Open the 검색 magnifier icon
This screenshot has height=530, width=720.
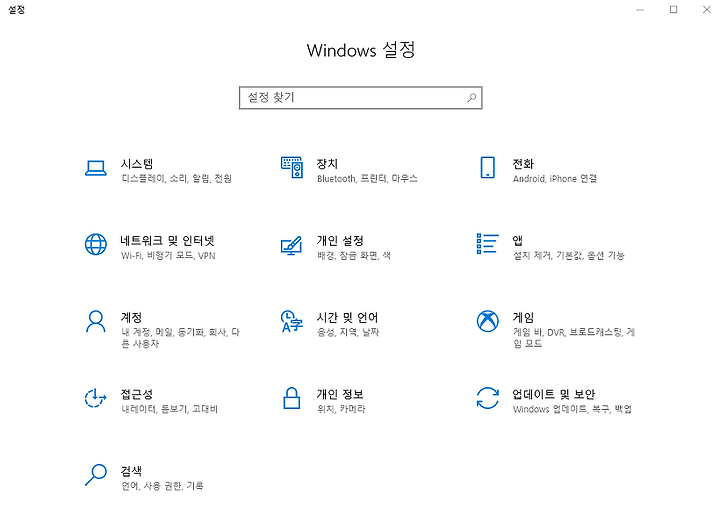(96, 474)
